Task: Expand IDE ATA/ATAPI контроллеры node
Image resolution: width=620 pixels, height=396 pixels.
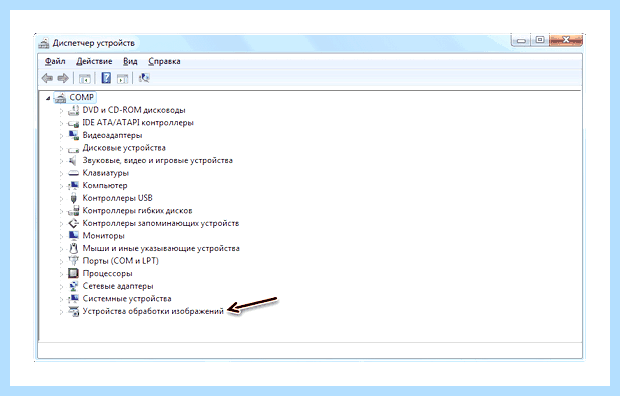Action: [61, 123]
